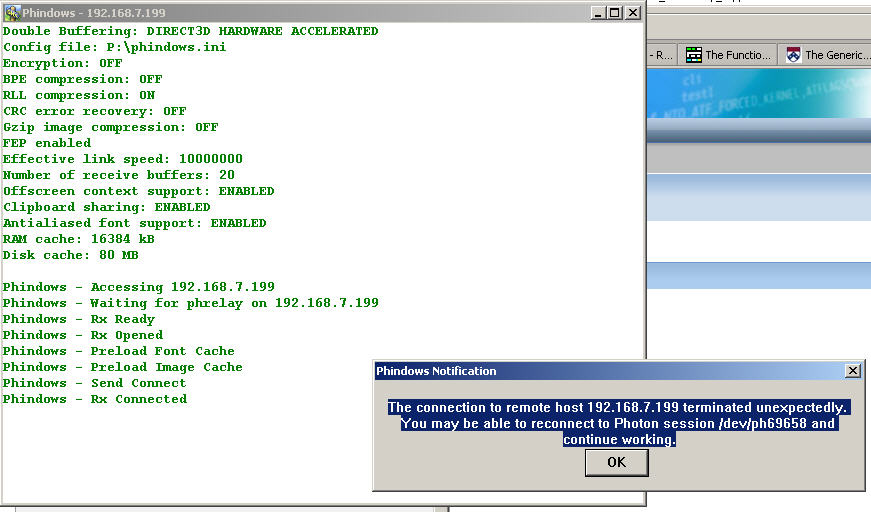
Task: Click the Phindows Notification title bar
Action: click(x=600, y=371)
